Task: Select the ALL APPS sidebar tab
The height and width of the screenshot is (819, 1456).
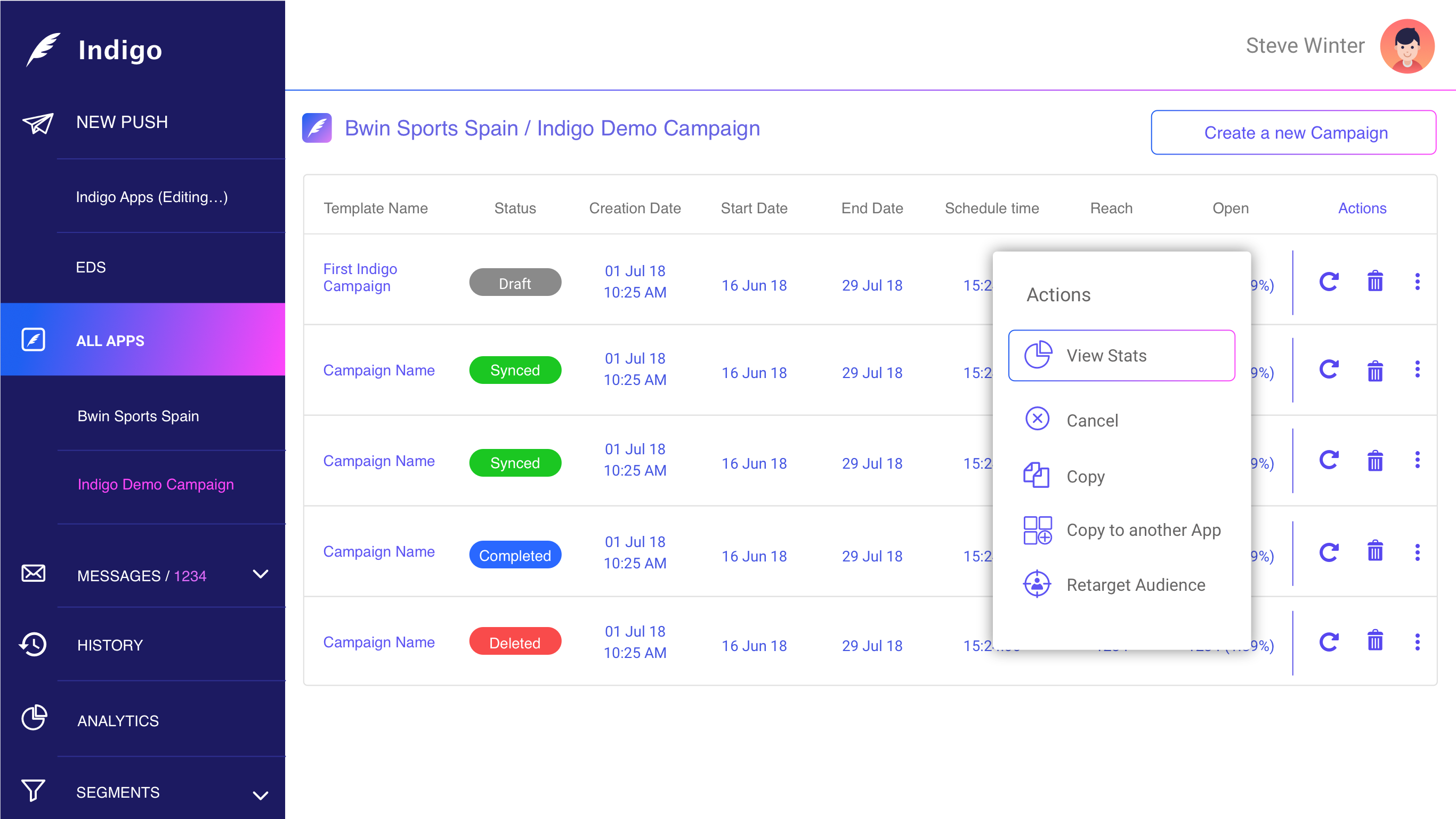Action: pos(110,340)
